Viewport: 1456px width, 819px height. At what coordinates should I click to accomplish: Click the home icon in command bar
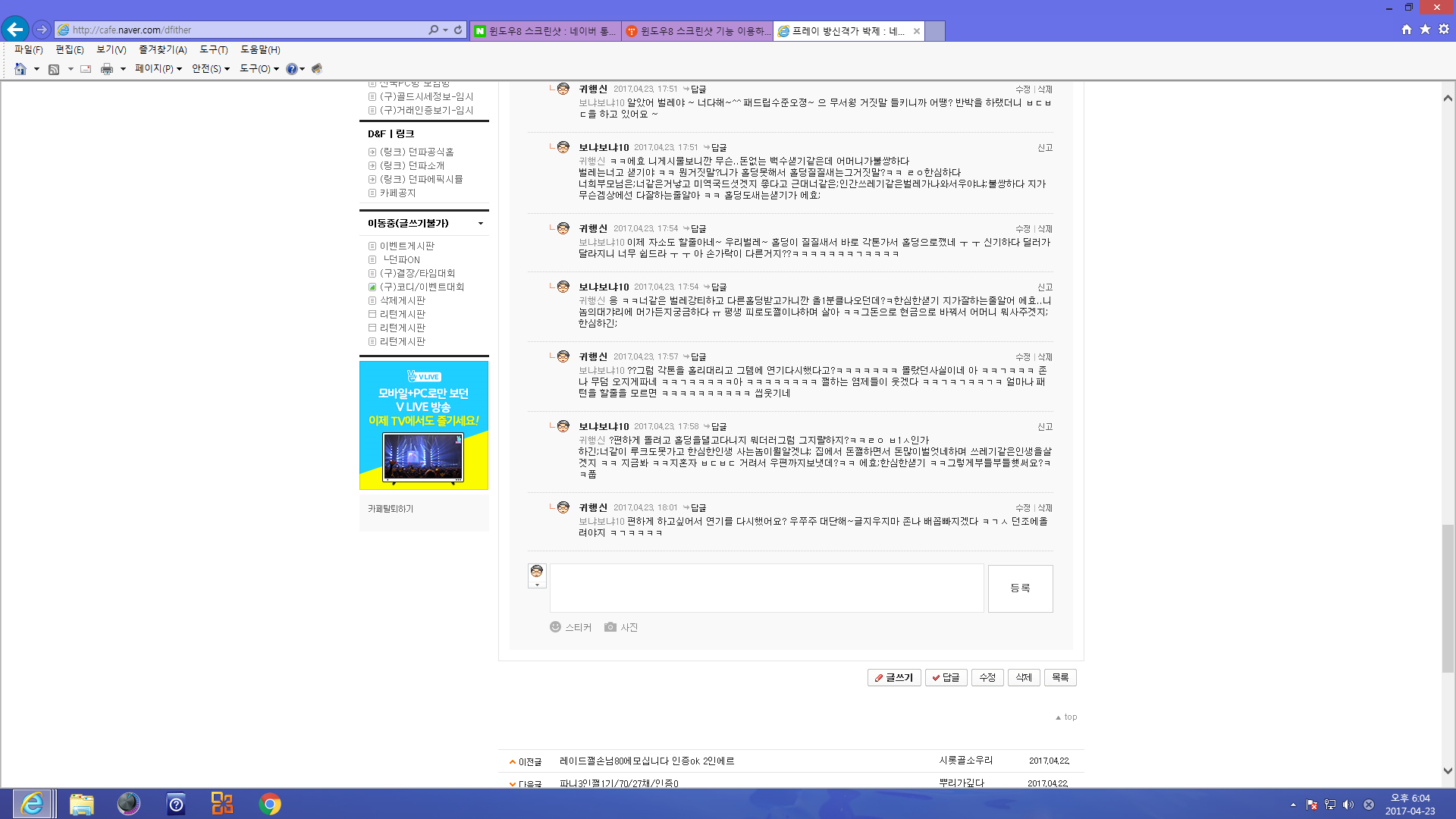click(x=20, y=69)
